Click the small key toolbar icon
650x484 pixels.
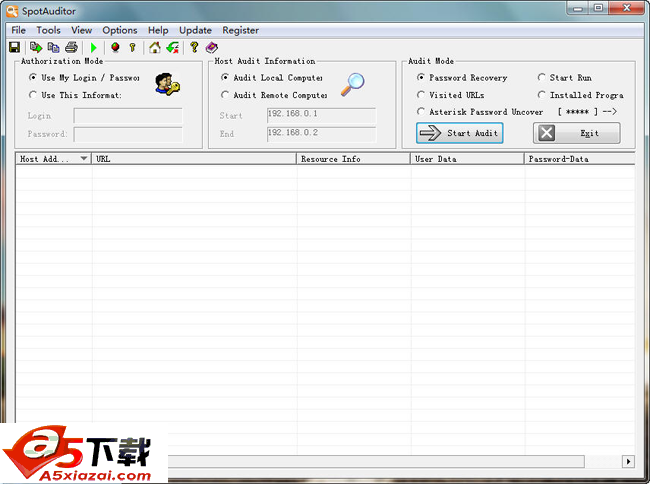point(132,47)
